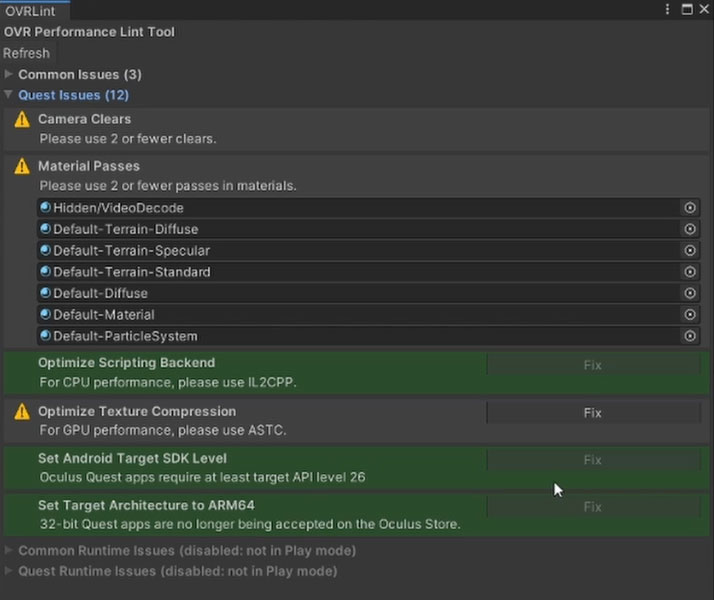Click the Default-Material sphere icon
The width and height of the screenshot is (714, 600).
click(x=45, y=314)
